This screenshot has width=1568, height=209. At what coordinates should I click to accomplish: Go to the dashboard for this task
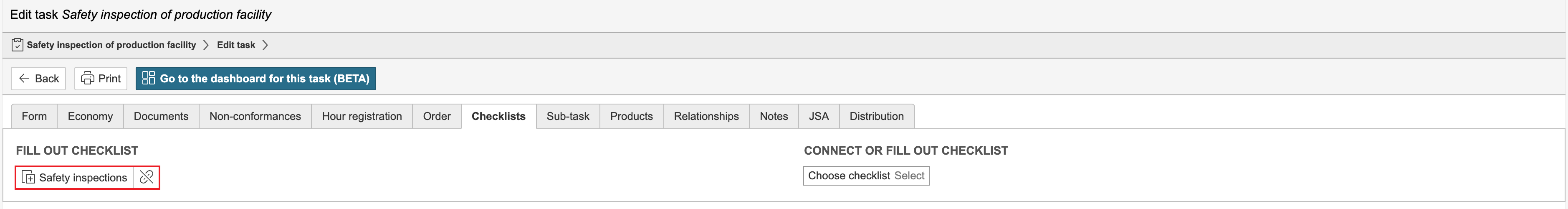tap(255, 79)
